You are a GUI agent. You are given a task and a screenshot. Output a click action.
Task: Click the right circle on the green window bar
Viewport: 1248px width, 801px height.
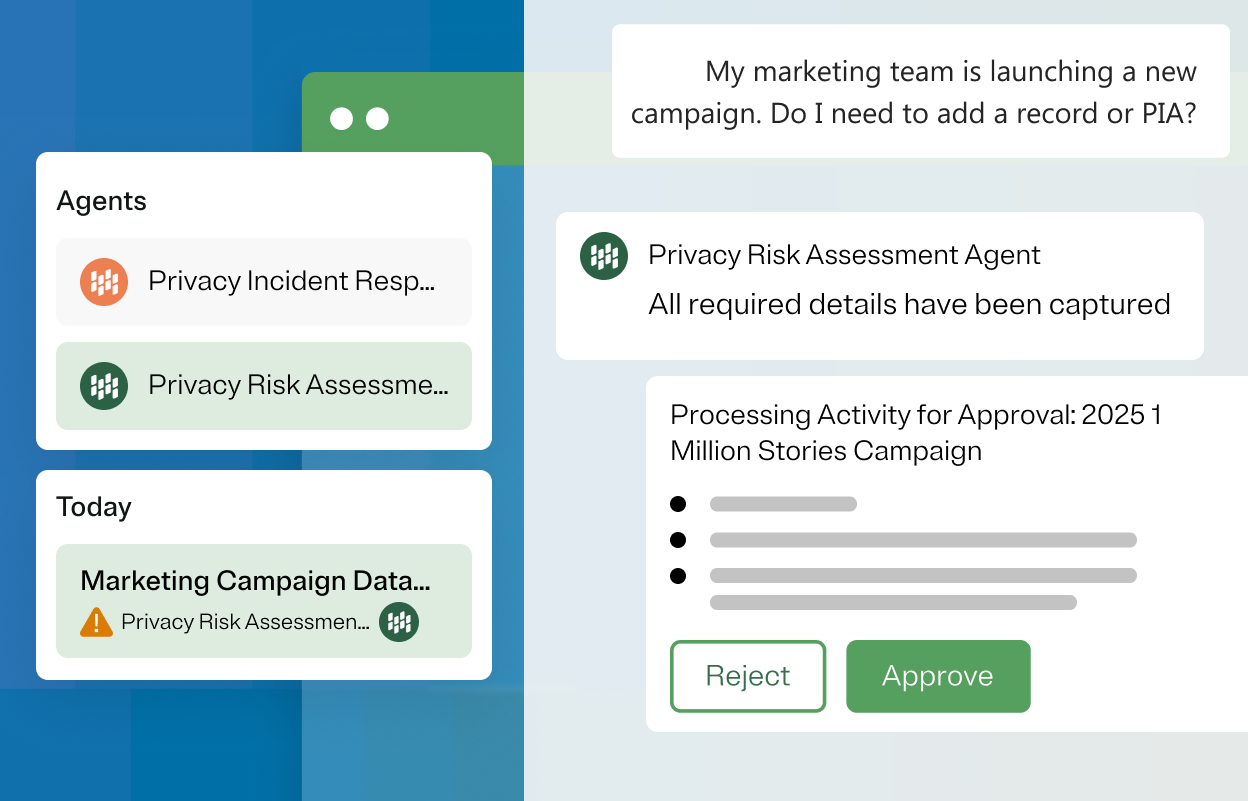click(x=378, y=118)
